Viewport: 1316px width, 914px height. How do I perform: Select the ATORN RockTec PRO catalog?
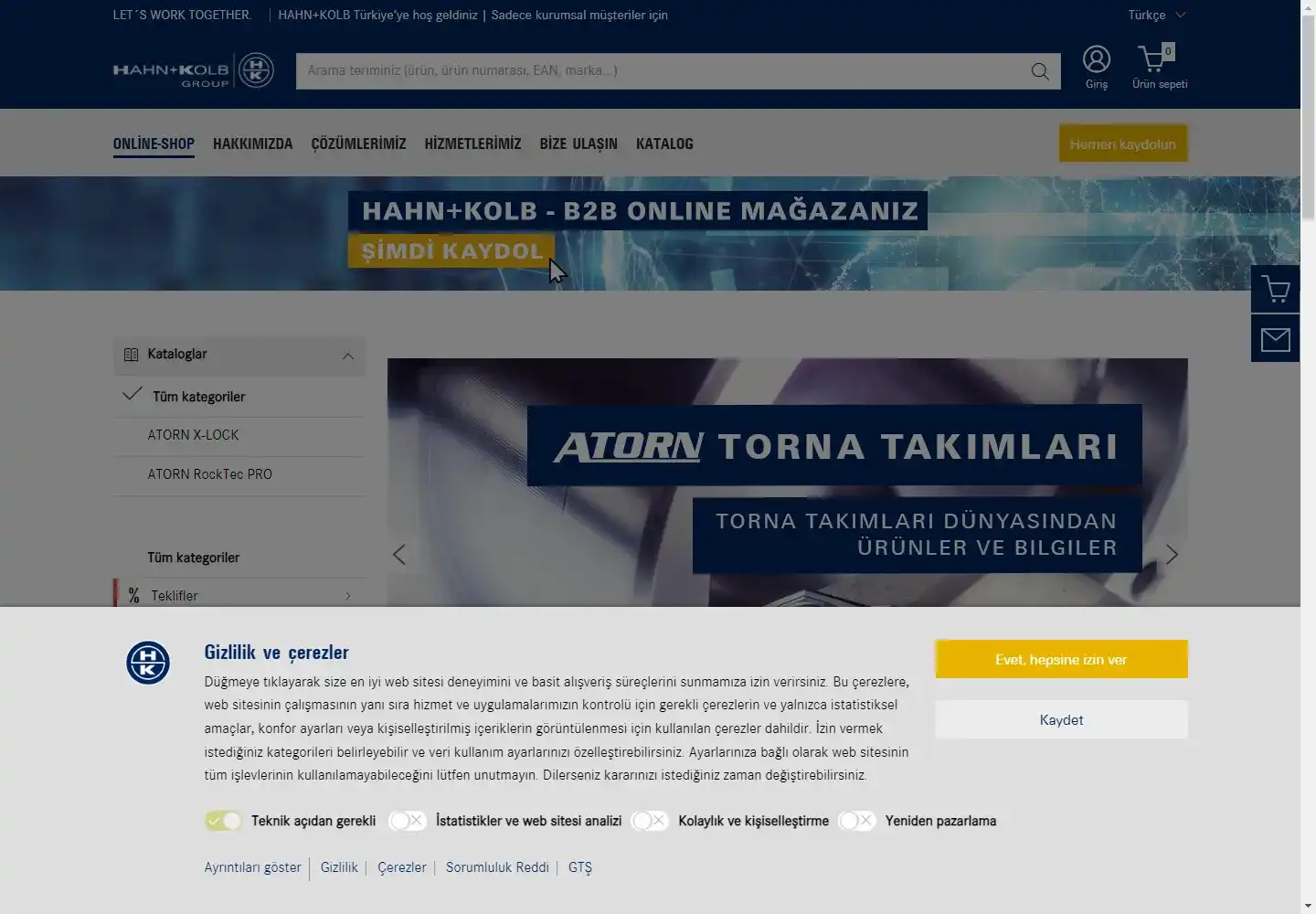[x=239, y=474]
